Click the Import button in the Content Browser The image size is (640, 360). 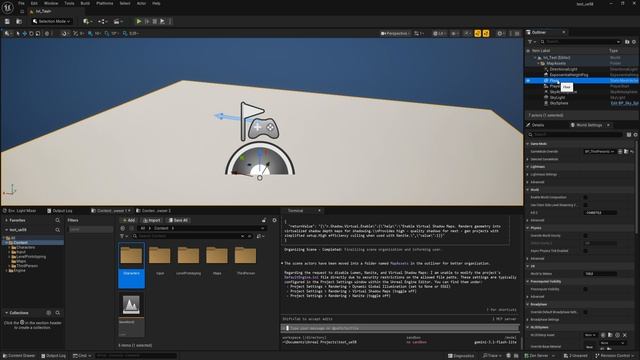[x=151, y=220]
